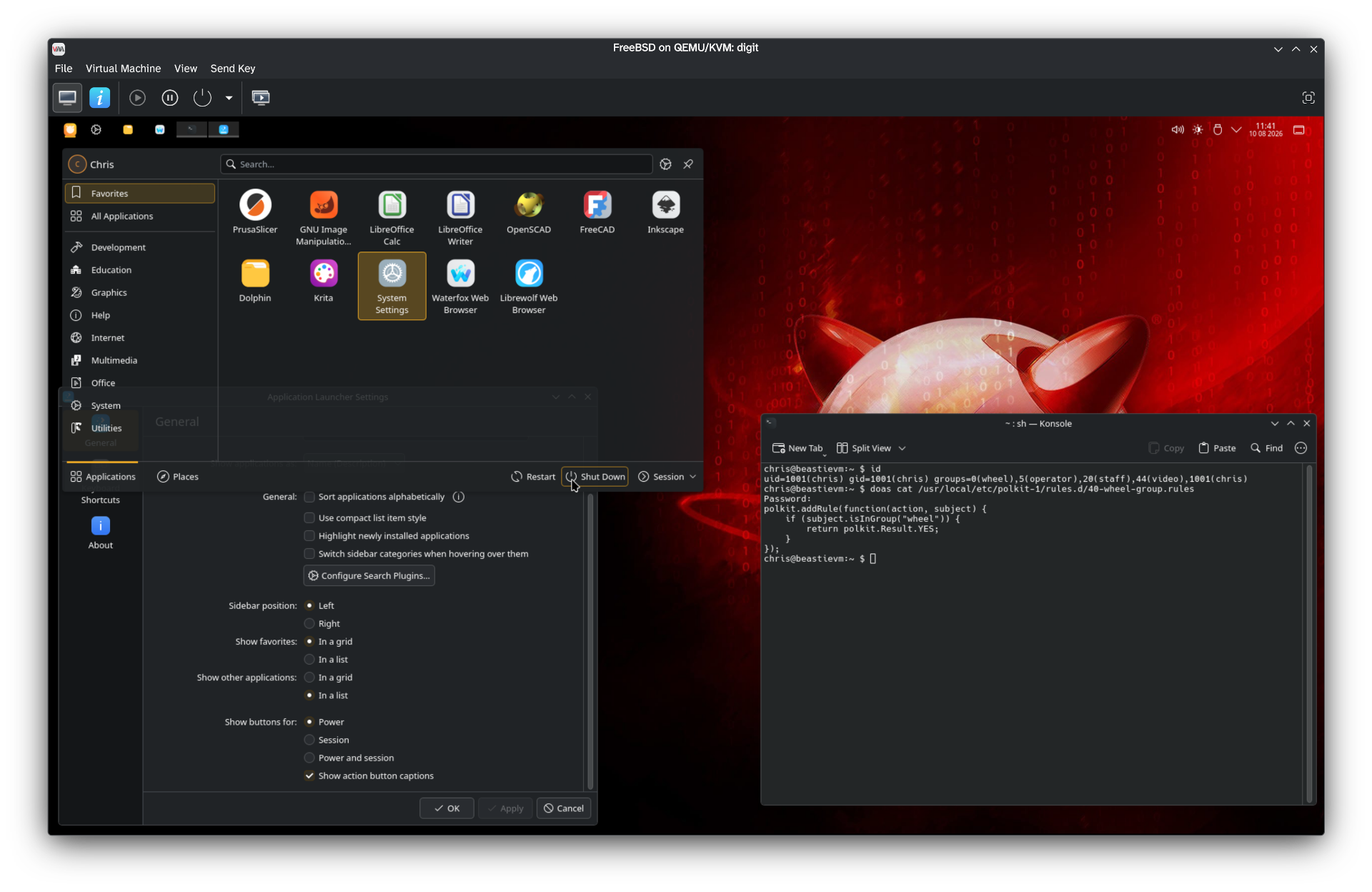Expand hidden system tray icons chevron
Viewport: 1372px width, 892px height.
pos(1236,130)
